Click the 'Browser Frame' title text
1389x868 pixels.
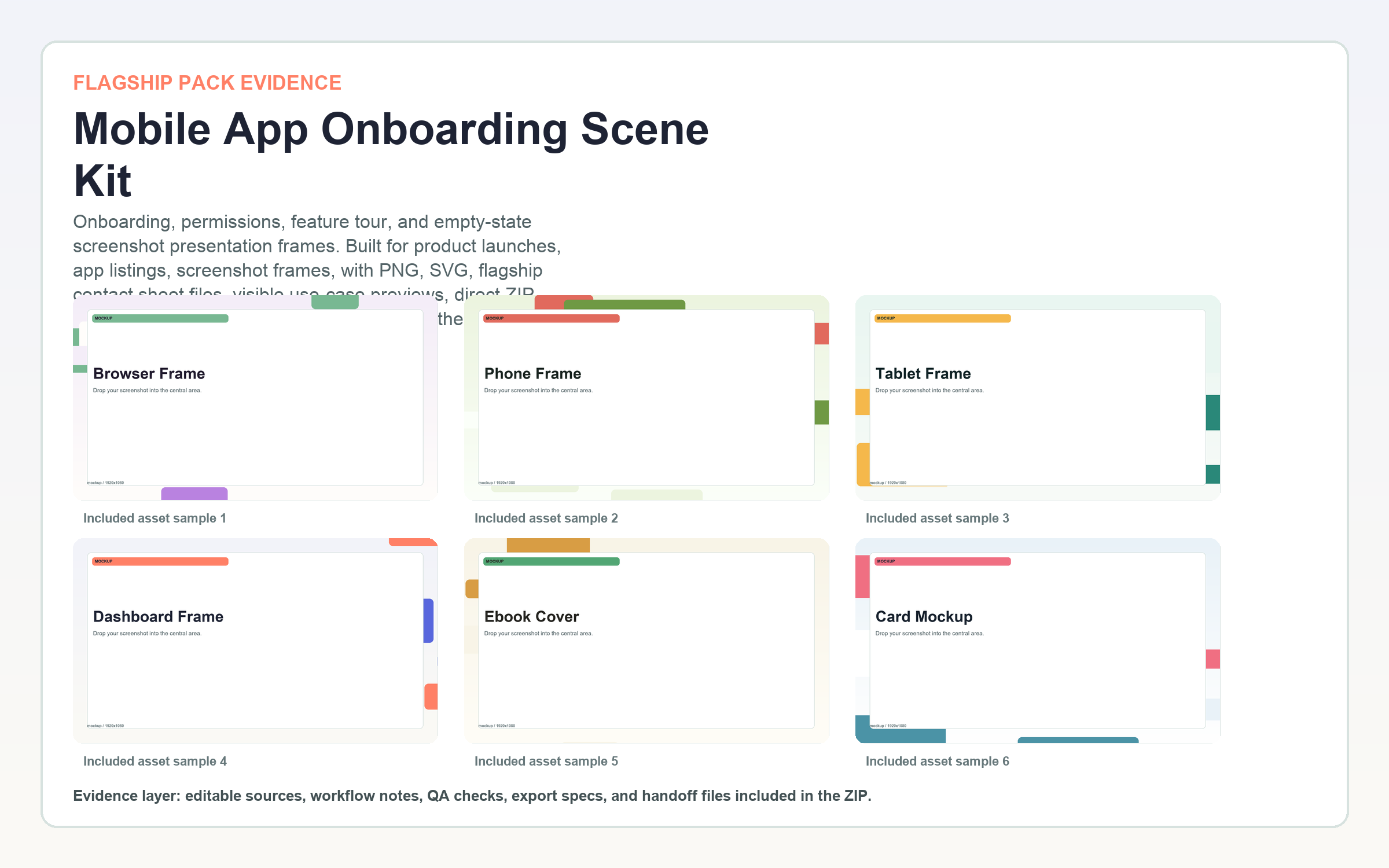tap(149, 374)
